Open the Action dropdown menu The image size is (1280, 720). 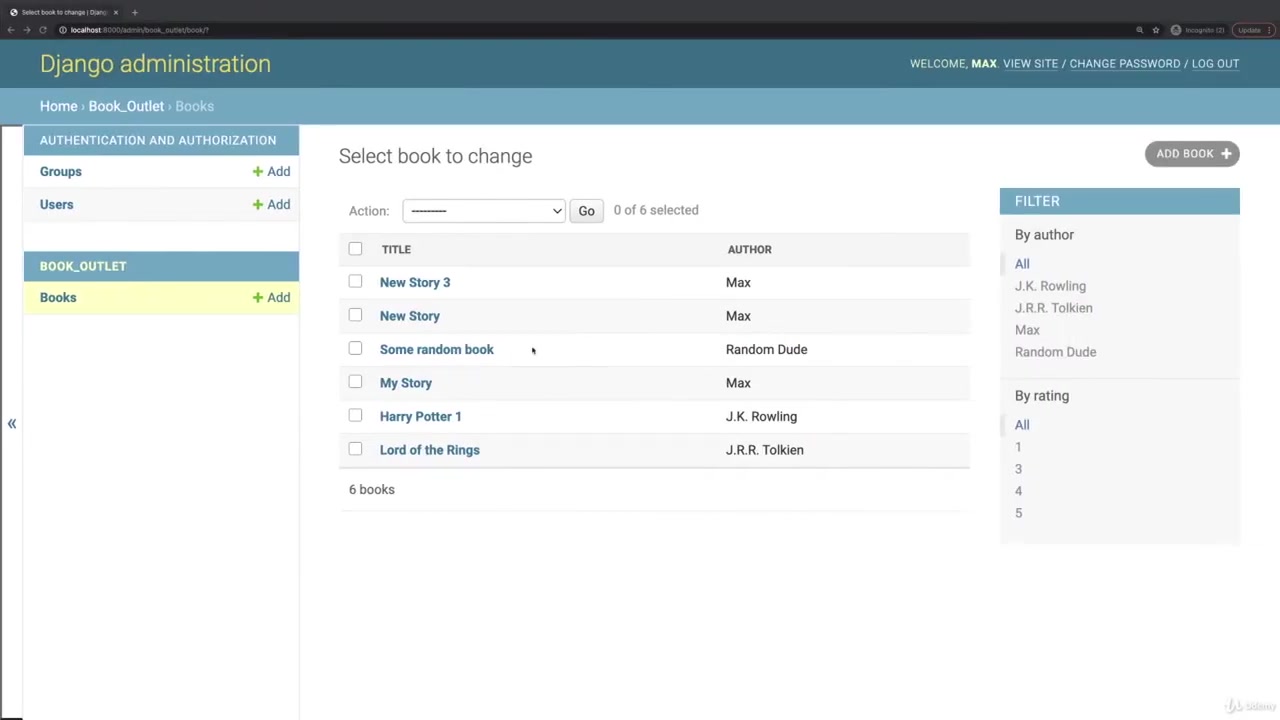click(x=484, y=211)
